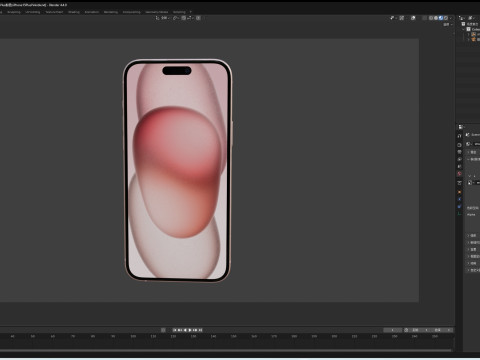
Task: Open the viewport Options dropdown below shading
Action: pos(448,25)
